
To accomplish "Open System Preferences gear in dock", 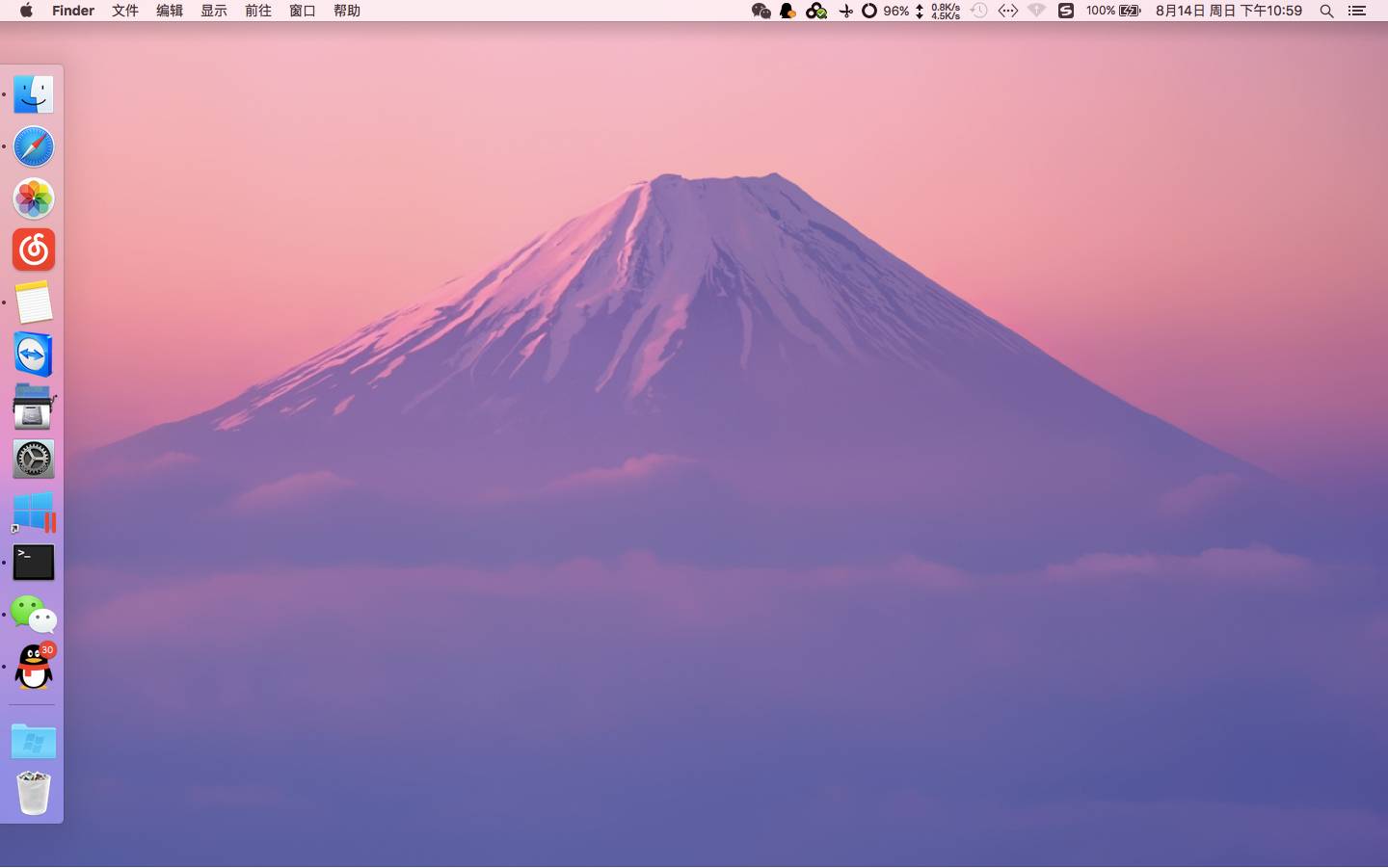I will 34,460.
